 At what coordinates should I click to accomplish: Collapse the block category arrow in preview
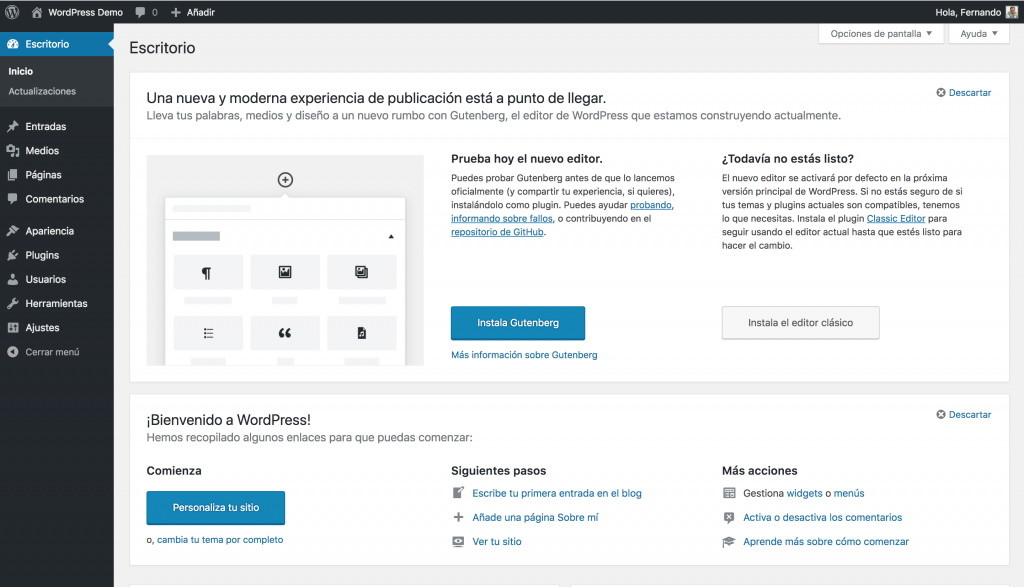[x=391, y=236]
